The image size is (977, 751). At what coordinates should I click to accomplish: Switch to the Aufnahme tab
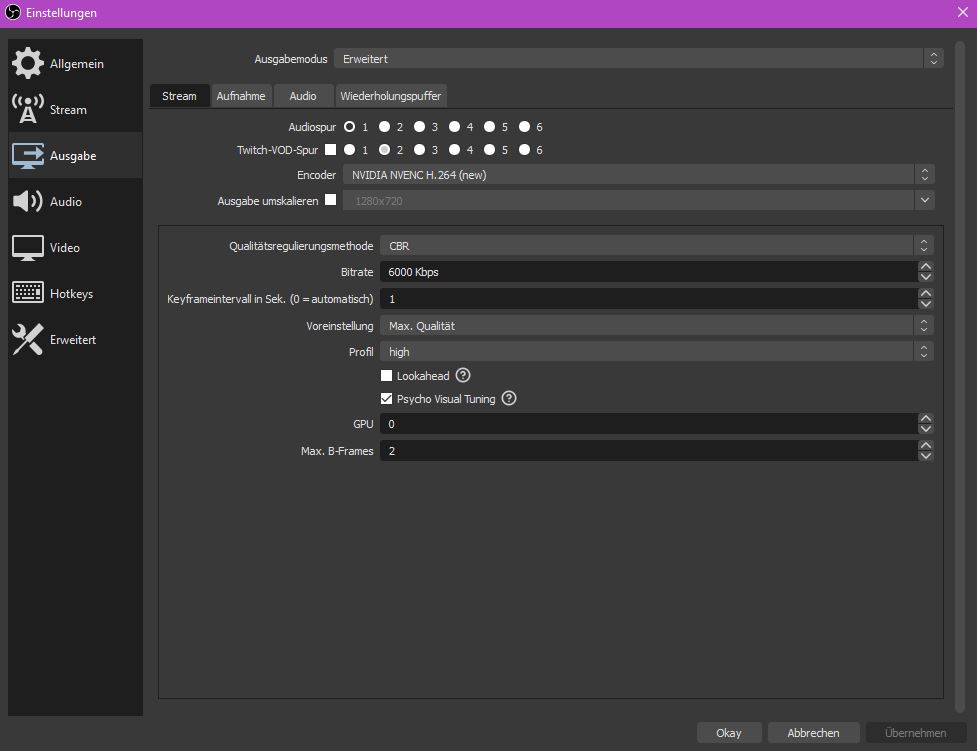[x=241, y=96]
